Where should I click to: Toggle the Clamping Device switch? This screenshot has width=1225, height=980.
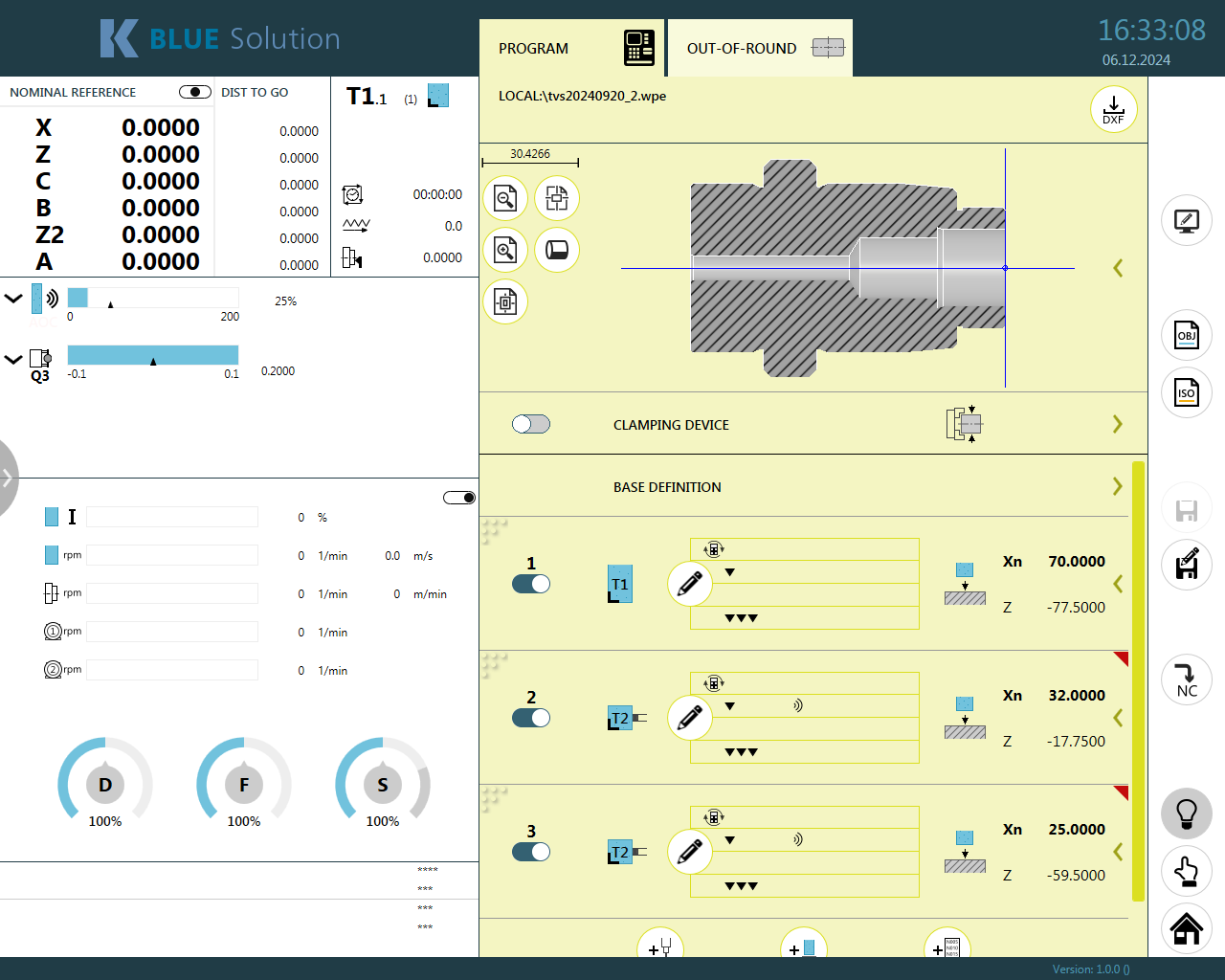[x=531, y=424]
